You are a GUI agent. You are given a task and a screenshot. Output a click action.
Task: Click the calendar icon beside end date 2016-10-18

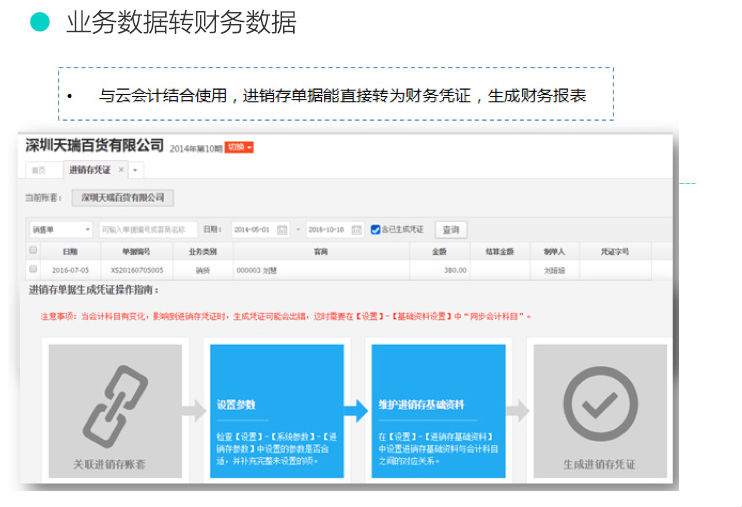coord(356,230)
